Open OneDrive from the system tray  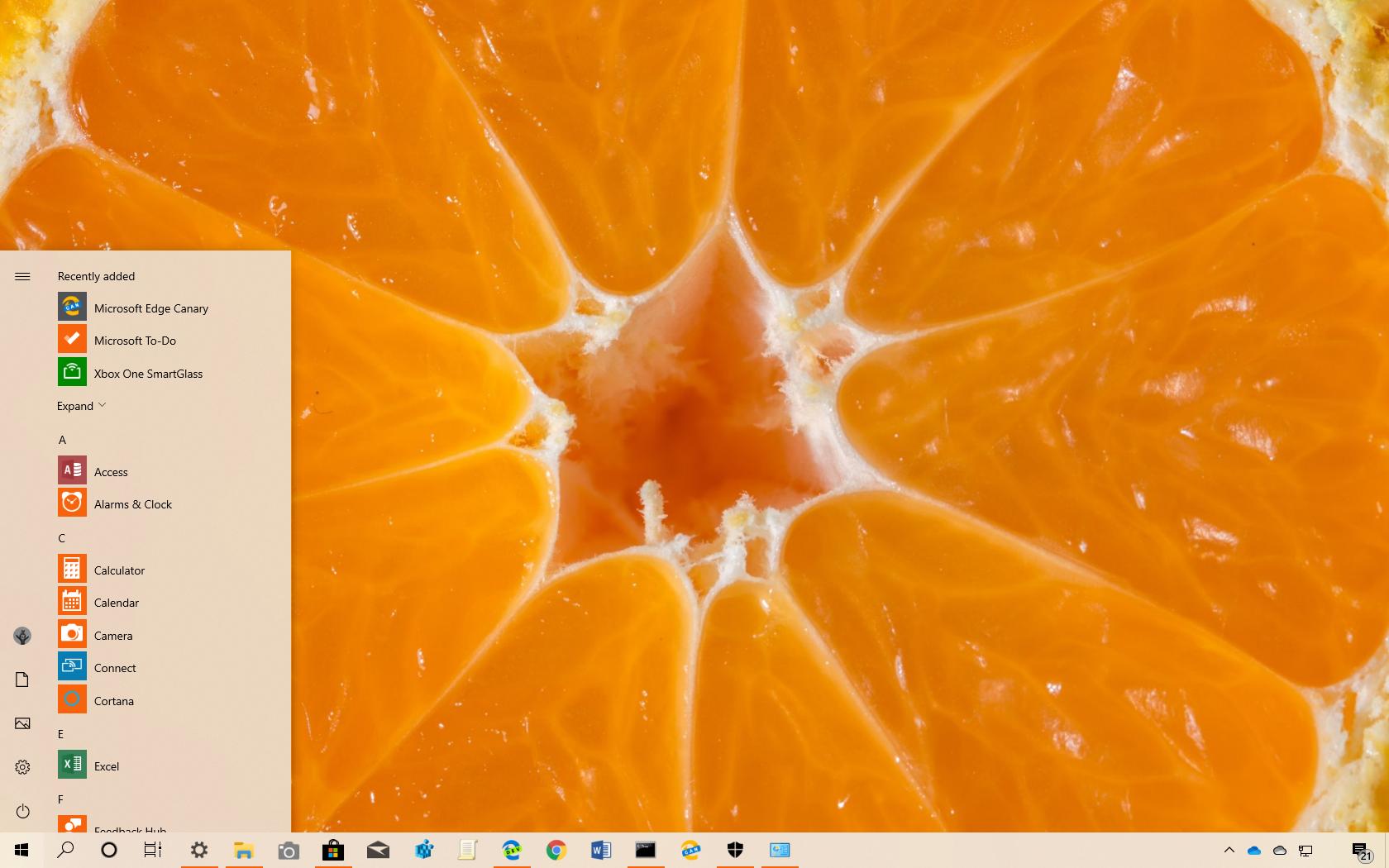coord(1254,850)
